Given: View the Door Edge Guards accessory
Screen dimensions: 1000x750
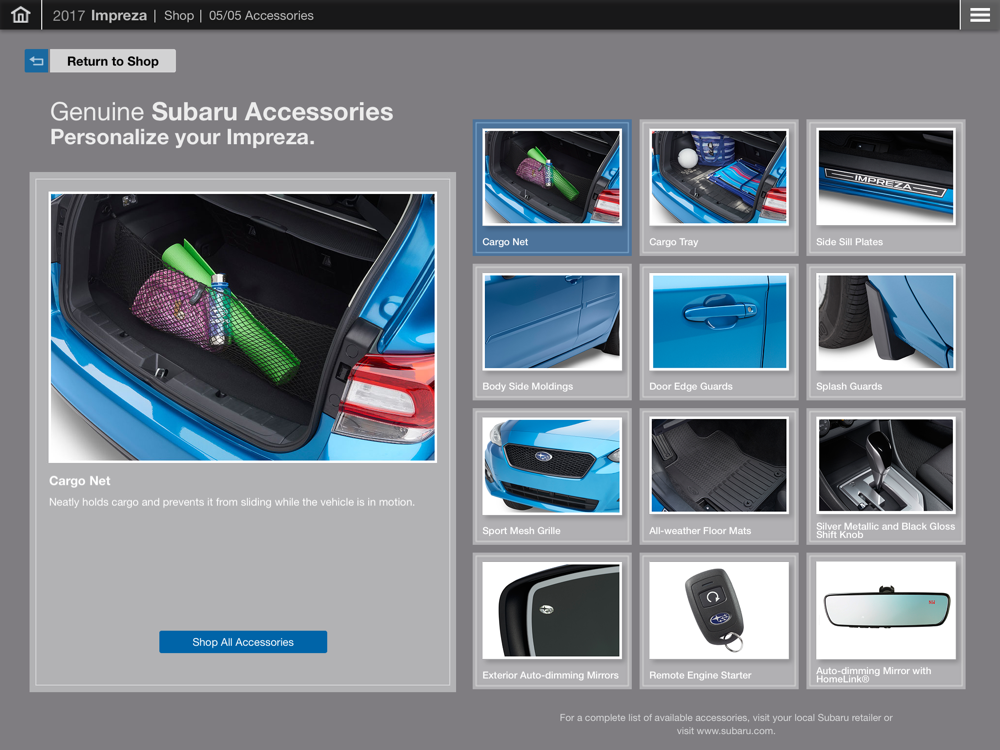Looking at the screenshot, I should point(719,332).
